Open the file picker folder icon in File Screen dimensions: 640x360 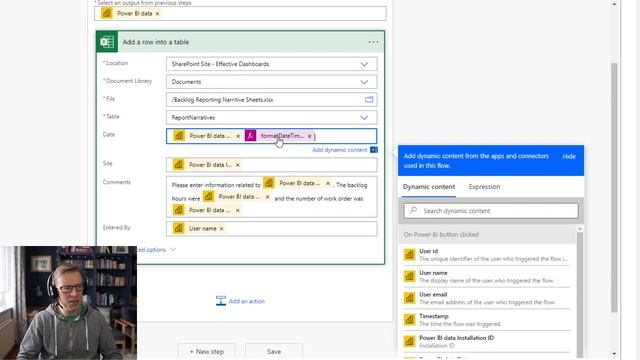pyautogui.click(x=369, y=100)
